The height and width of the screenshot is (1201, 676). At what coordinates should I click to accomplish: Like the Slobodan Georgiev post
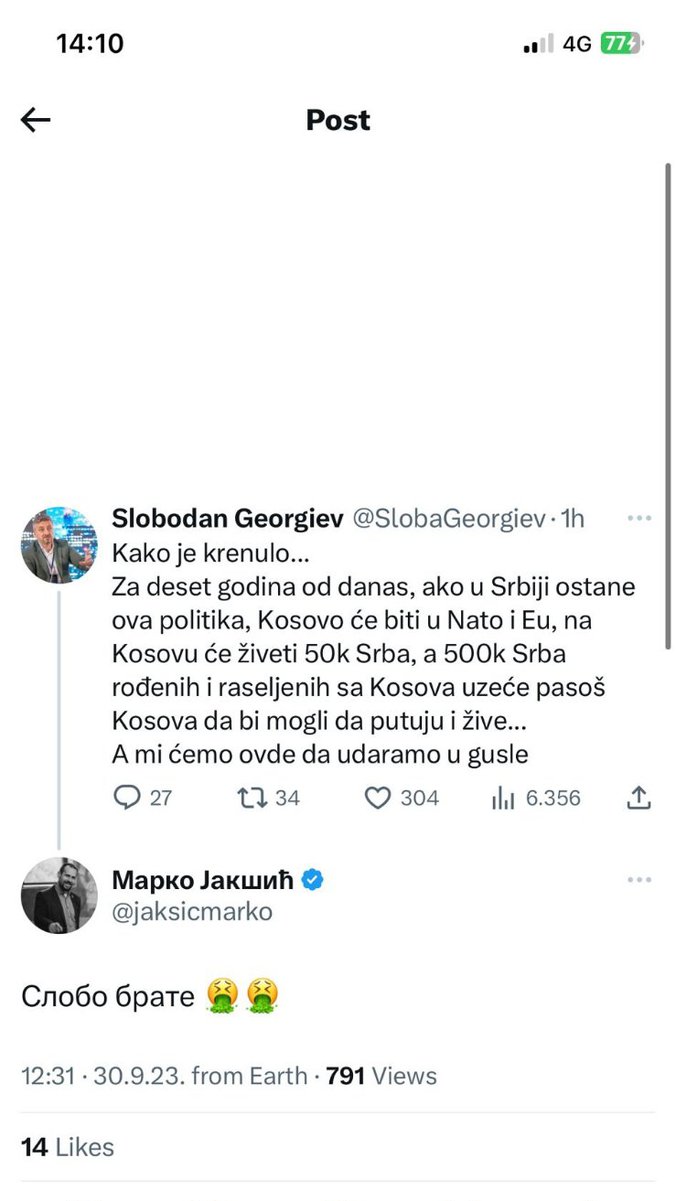(x=377, y=797)
